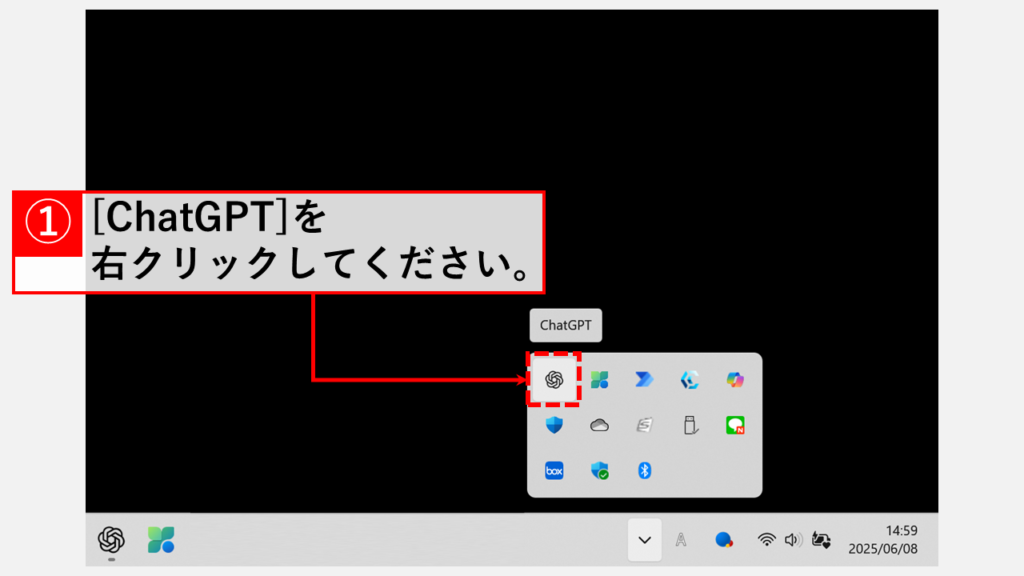This screenshot has height=576, width=1024.
Task: Click the shield with green checkmark icon
Action: coord(599,470)
